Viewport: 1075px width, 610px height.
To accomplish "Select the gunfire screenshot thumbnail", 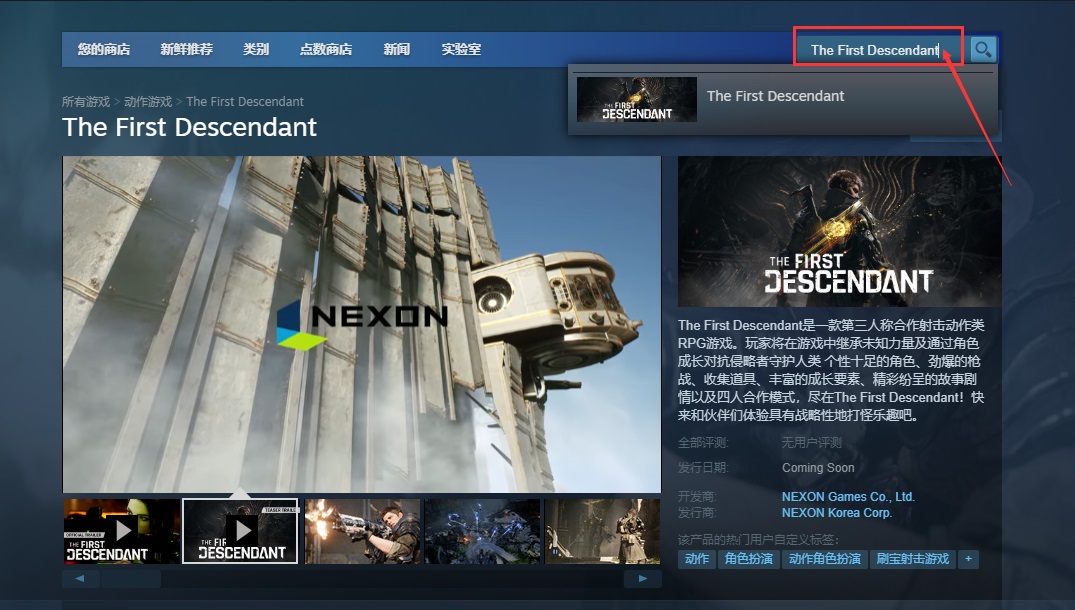I will (362, 531).
